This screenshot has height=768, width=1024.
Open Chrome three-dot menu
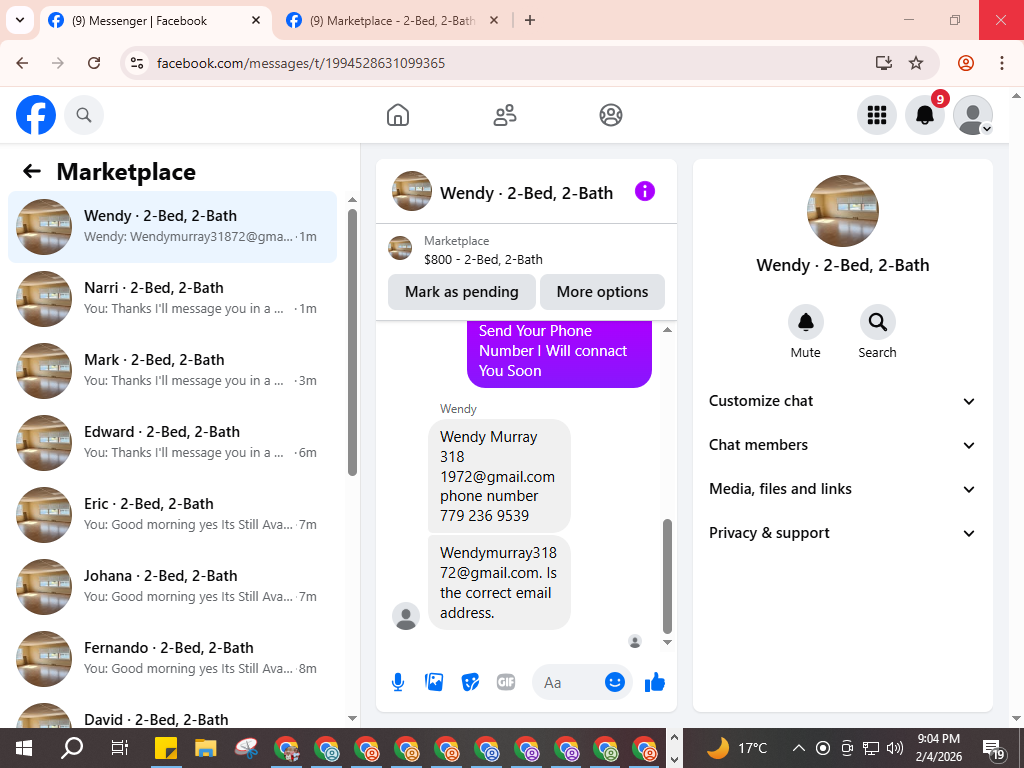[1002, 63]
